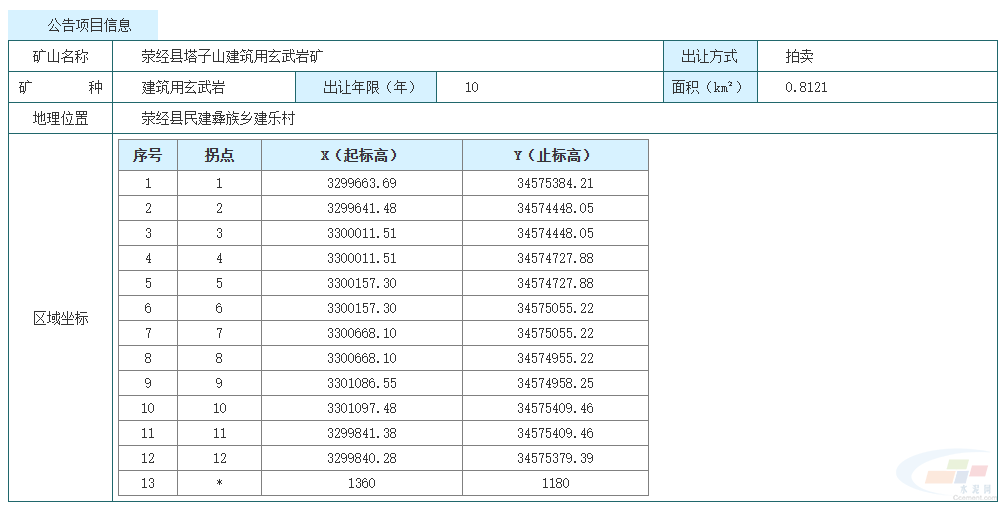Click the 出让方式 header cell
The image size is (1007, 510).
pyautogui.click(x=710, y=57)
